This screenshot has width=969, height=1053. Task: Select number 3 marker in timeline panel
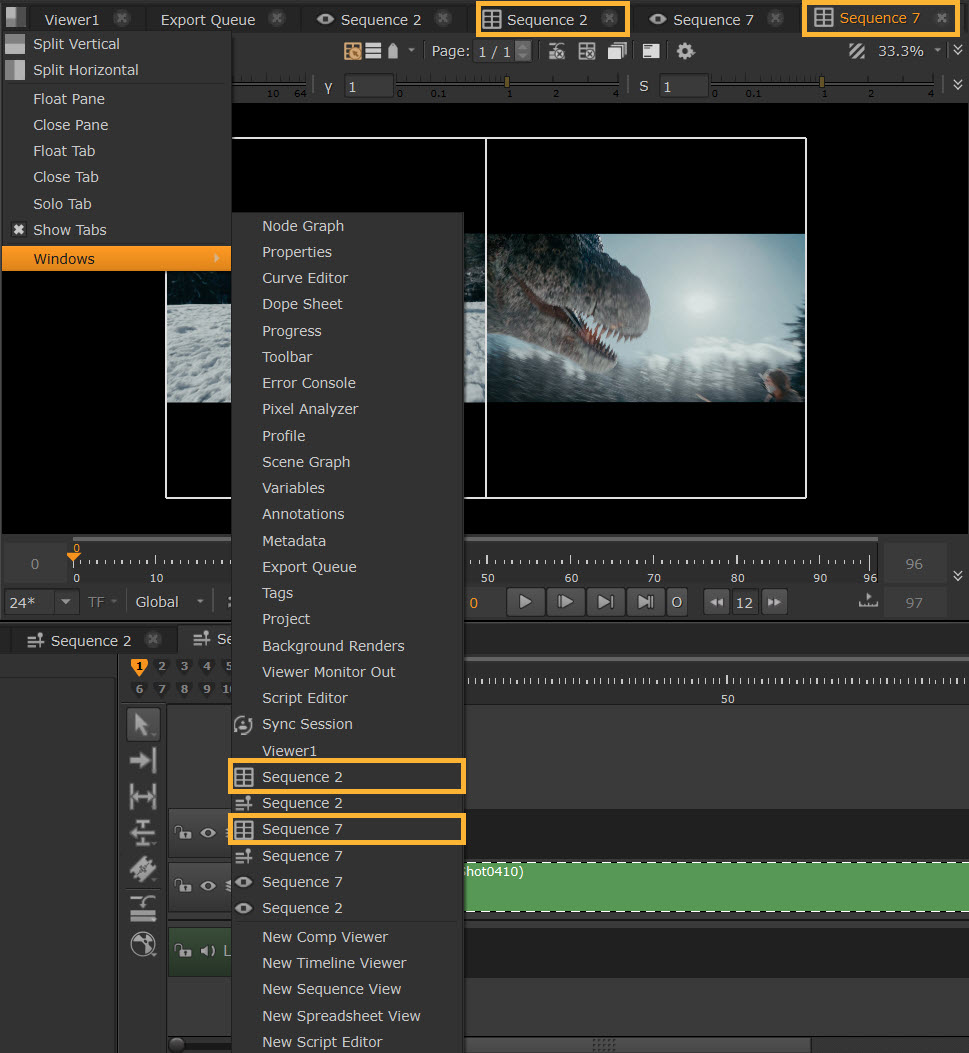[184, 666]
